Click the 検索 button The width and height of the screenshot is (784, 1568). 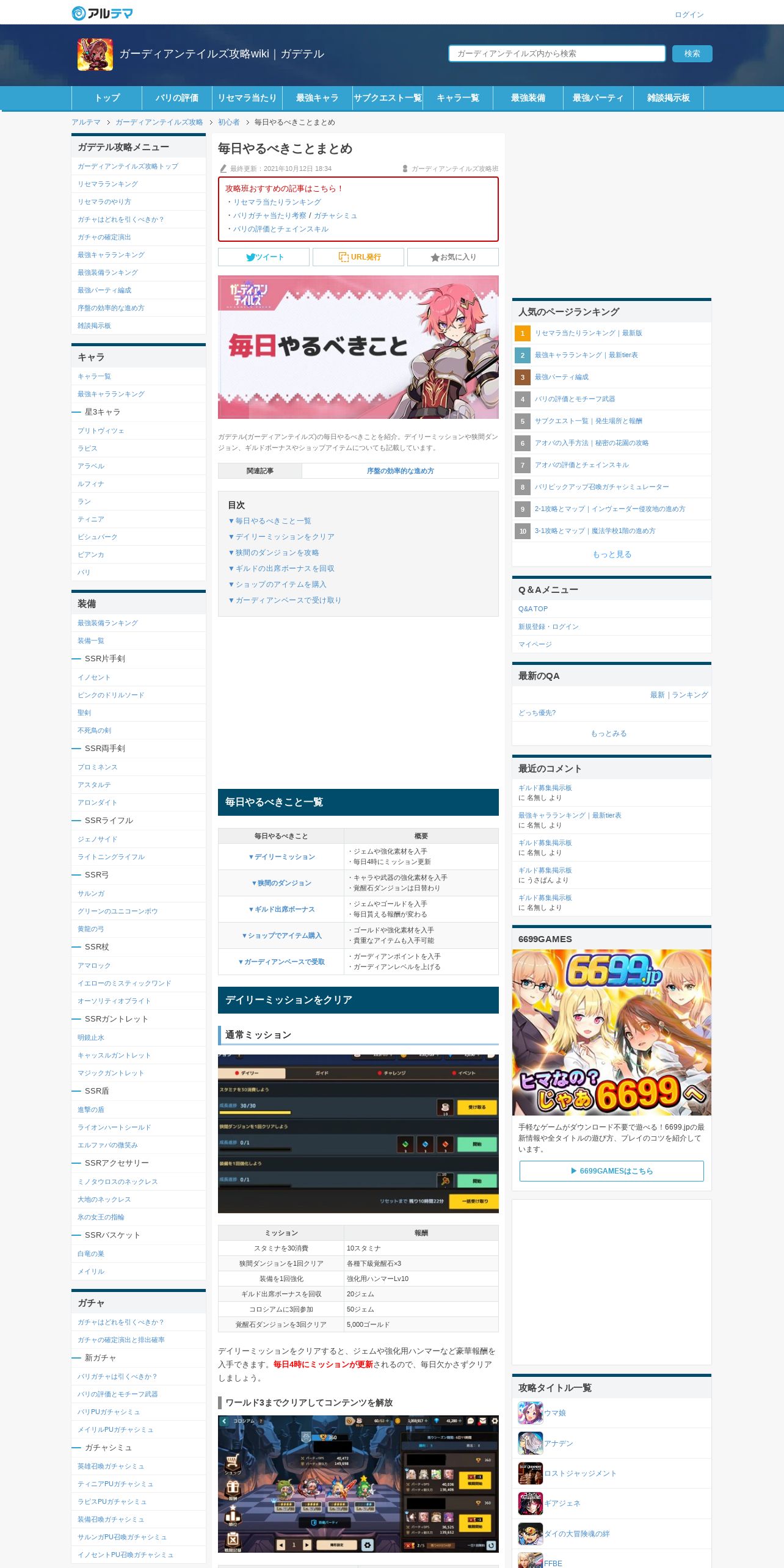692,54
